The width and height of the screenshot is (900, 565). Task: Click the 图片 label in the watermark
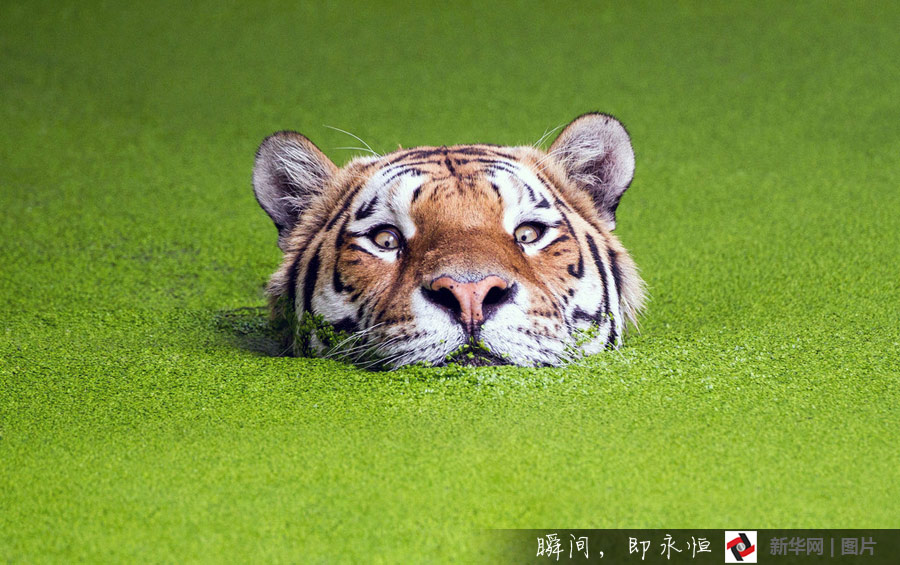[x=857, y=546]
